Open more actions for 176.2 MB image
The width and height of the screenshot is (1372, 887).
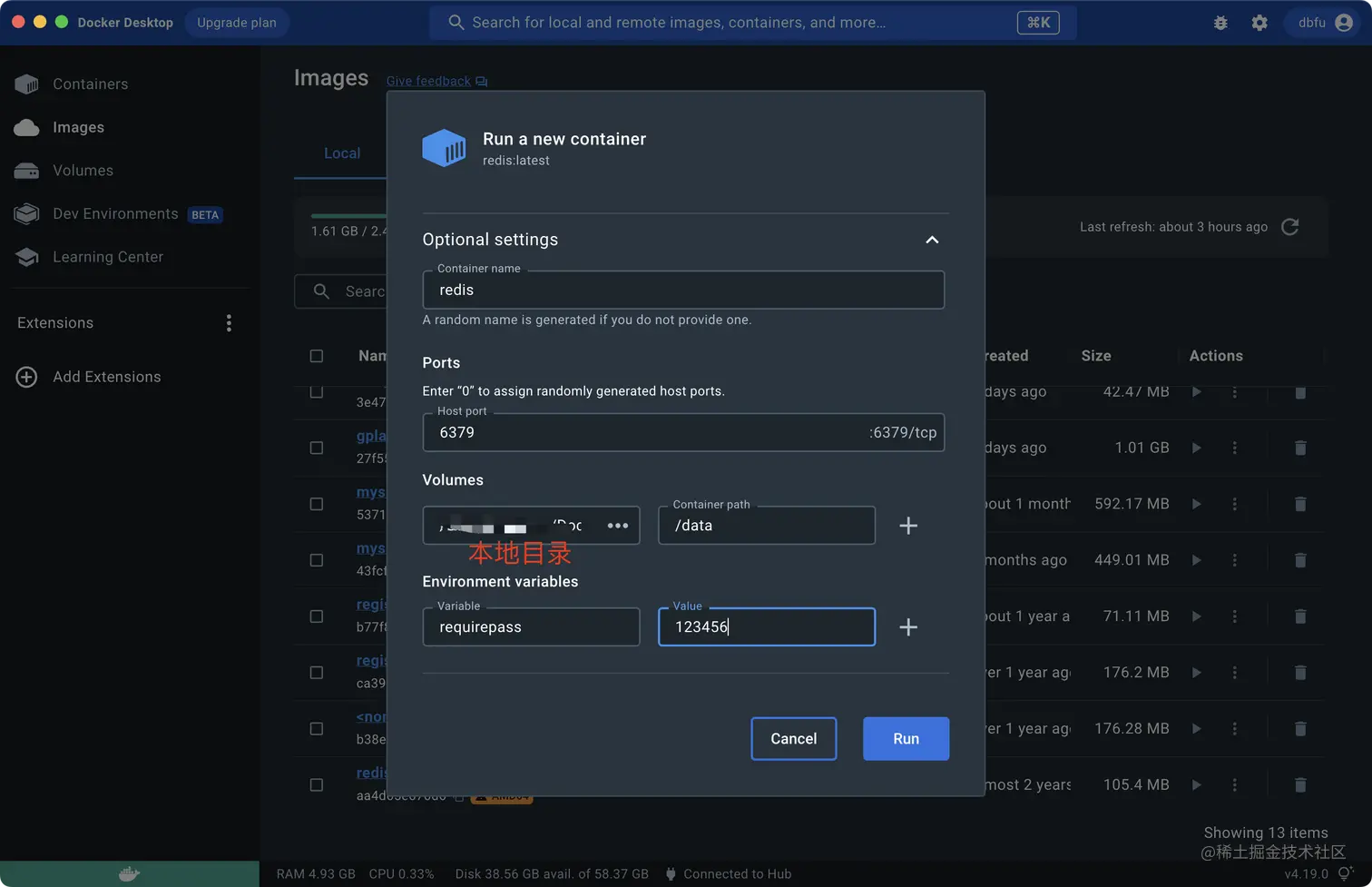[x=1234, y=673]
